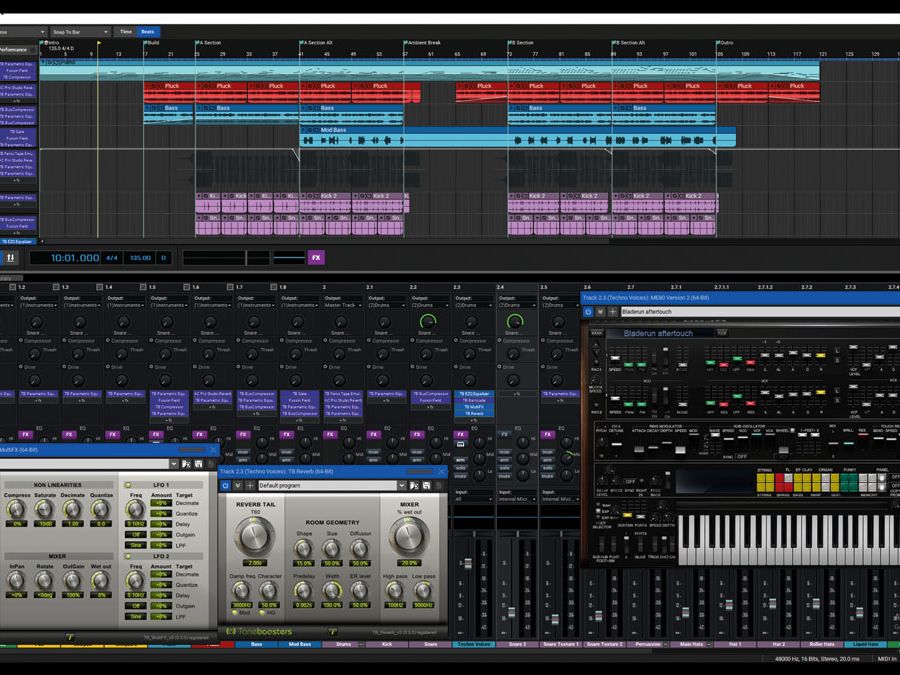Click the save preset icon in TB Reverb
This screenshot has height=675, width=900.
tap(424, 485)
